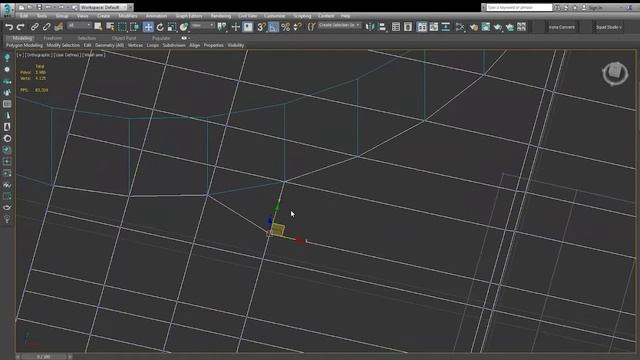640x360 pixels.
Task: Click the viewport [Orthographic] label
Action: (38, 55)
